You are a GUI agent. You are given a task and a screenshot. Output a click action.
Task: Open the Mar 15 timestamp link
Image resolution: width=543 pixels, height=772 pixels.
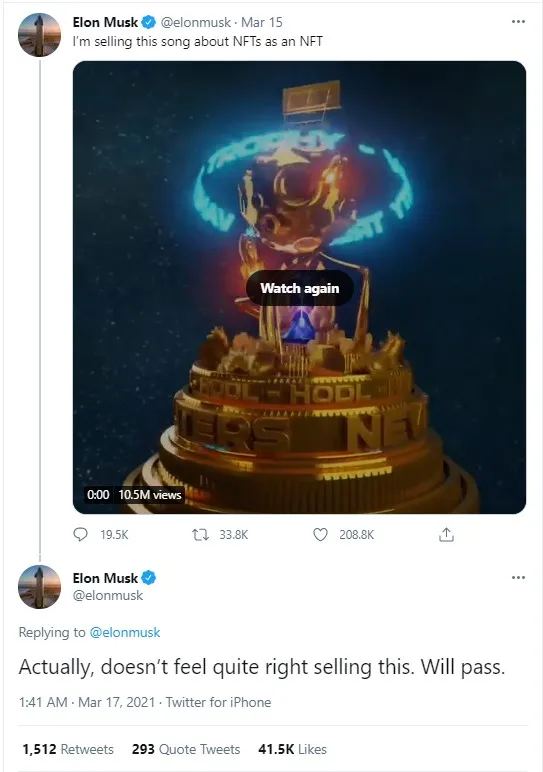tap(261, 22)
